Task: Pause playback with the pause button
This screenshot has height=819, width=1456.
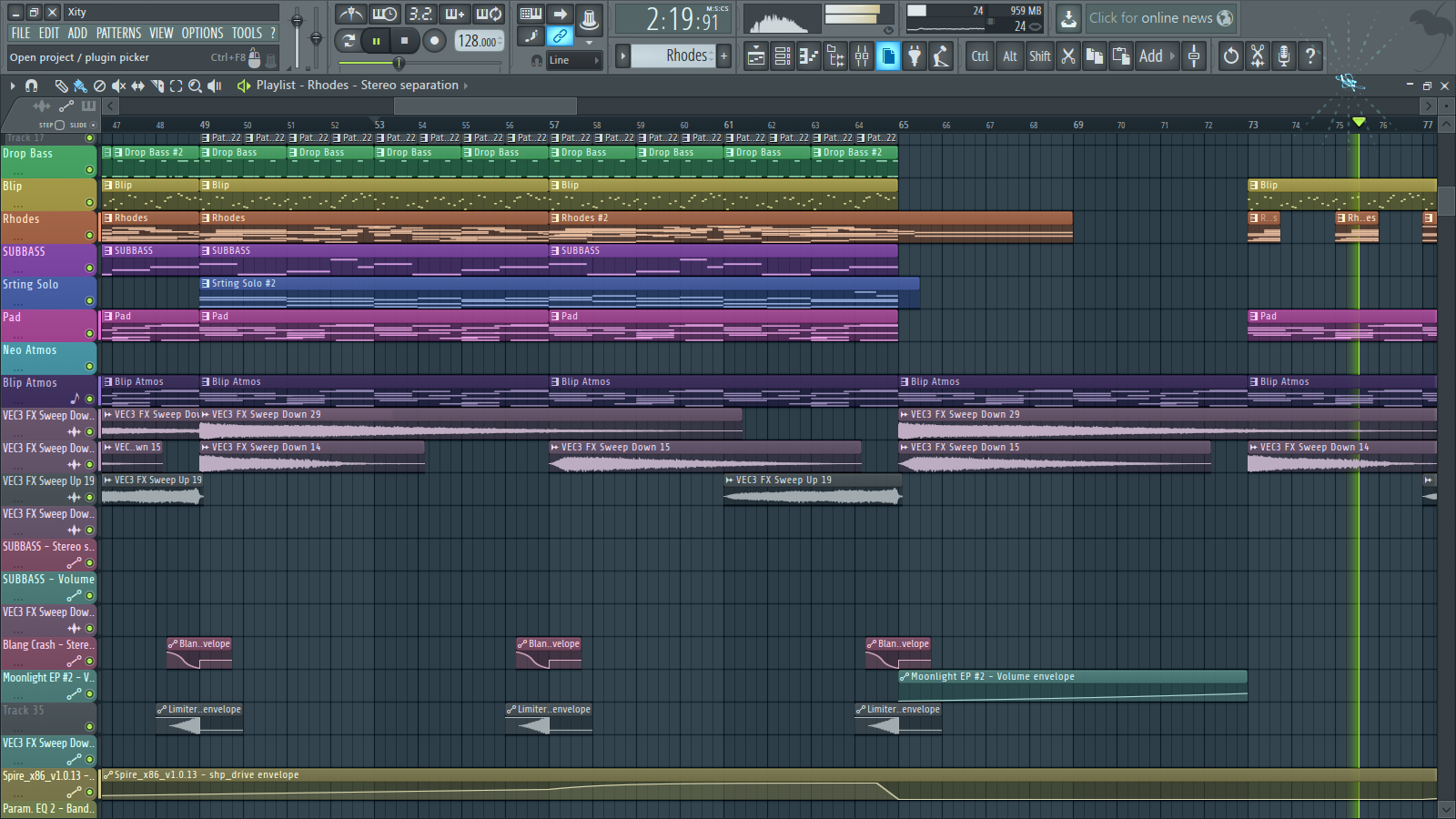Action: [x=375, y=40]
